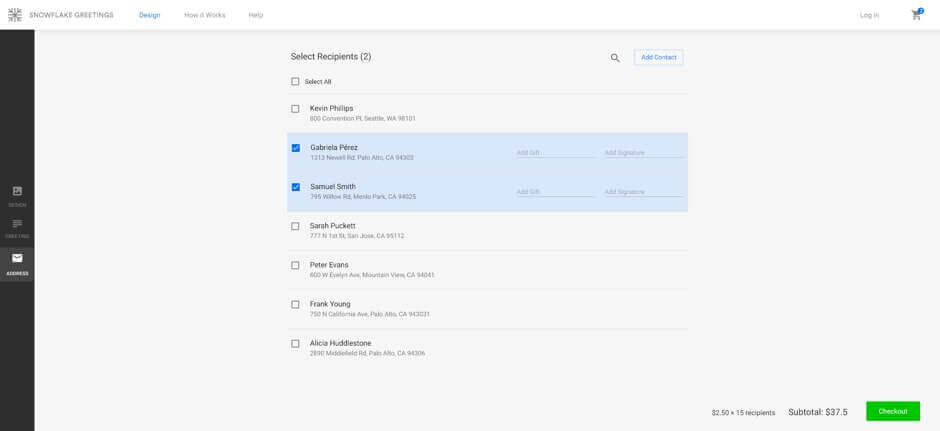The height and width of the screenshot is (431, 940).
Task: Open the Help menu item
Action: click(256, 15)
